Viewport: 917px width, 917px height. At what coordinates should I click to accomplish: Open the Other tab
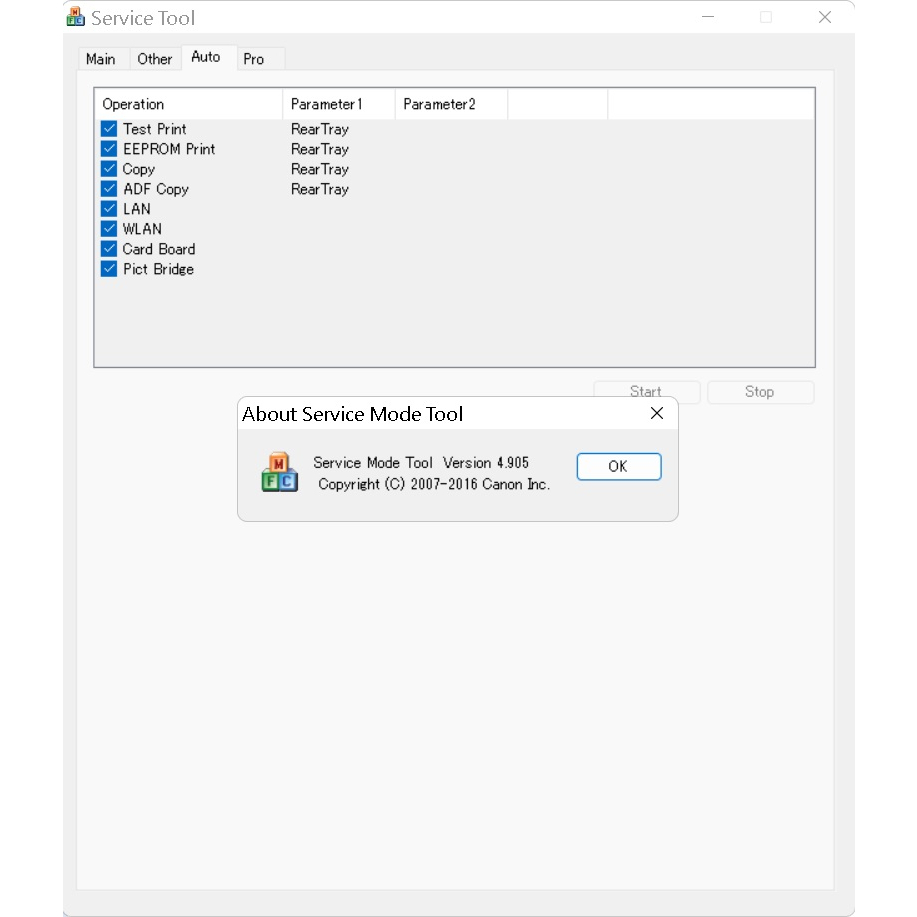pos(154,59)
